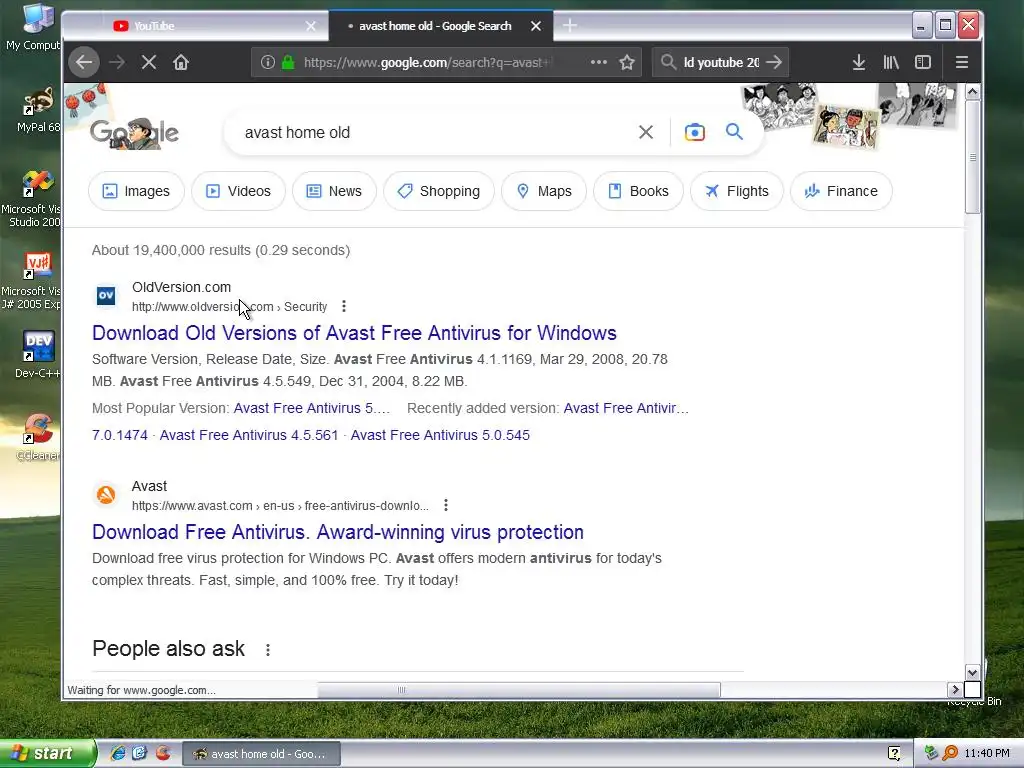Viewport: 1024px width, 768px height.
Task: Click the toolbar search box with youtube text
Action: coord(721,62)
